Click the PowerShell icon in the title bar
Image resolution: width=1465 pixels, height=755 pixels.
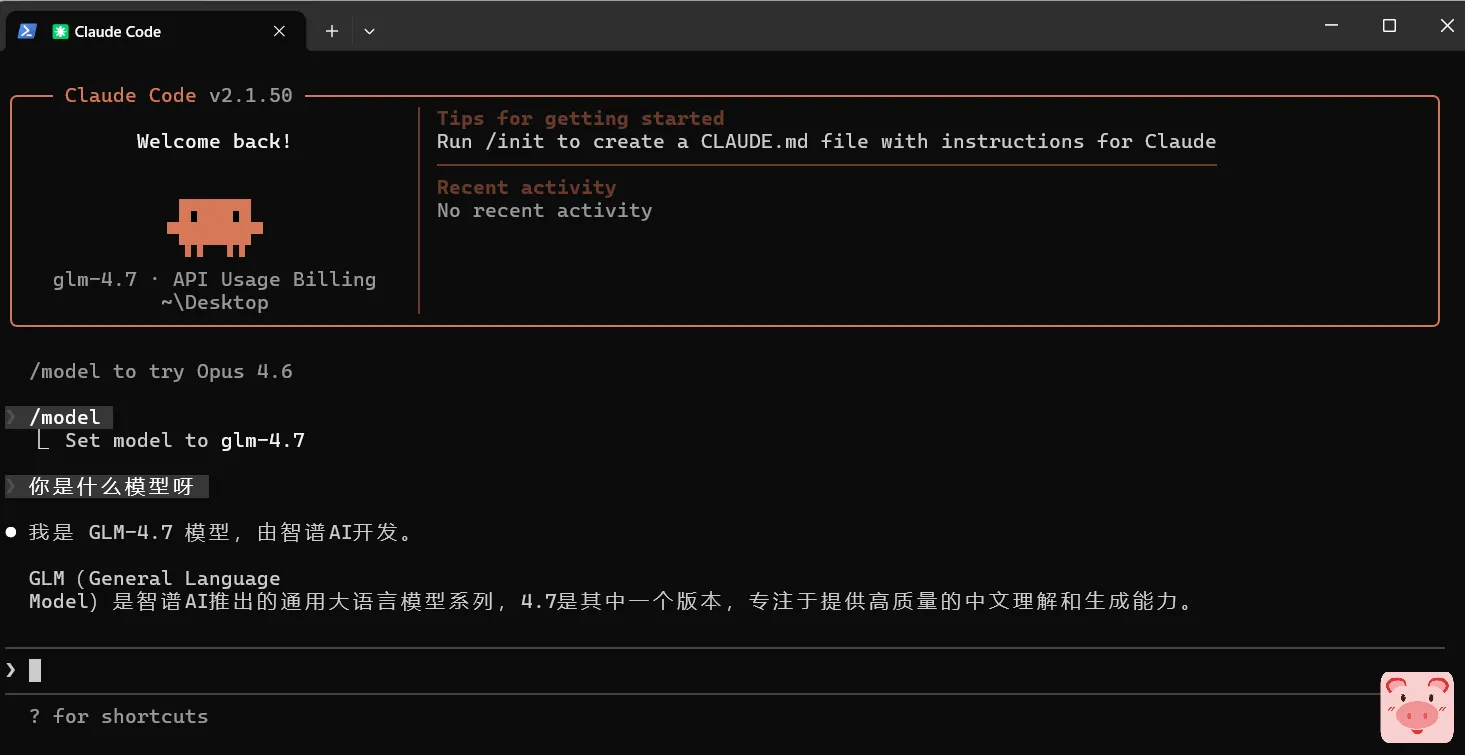27,31
